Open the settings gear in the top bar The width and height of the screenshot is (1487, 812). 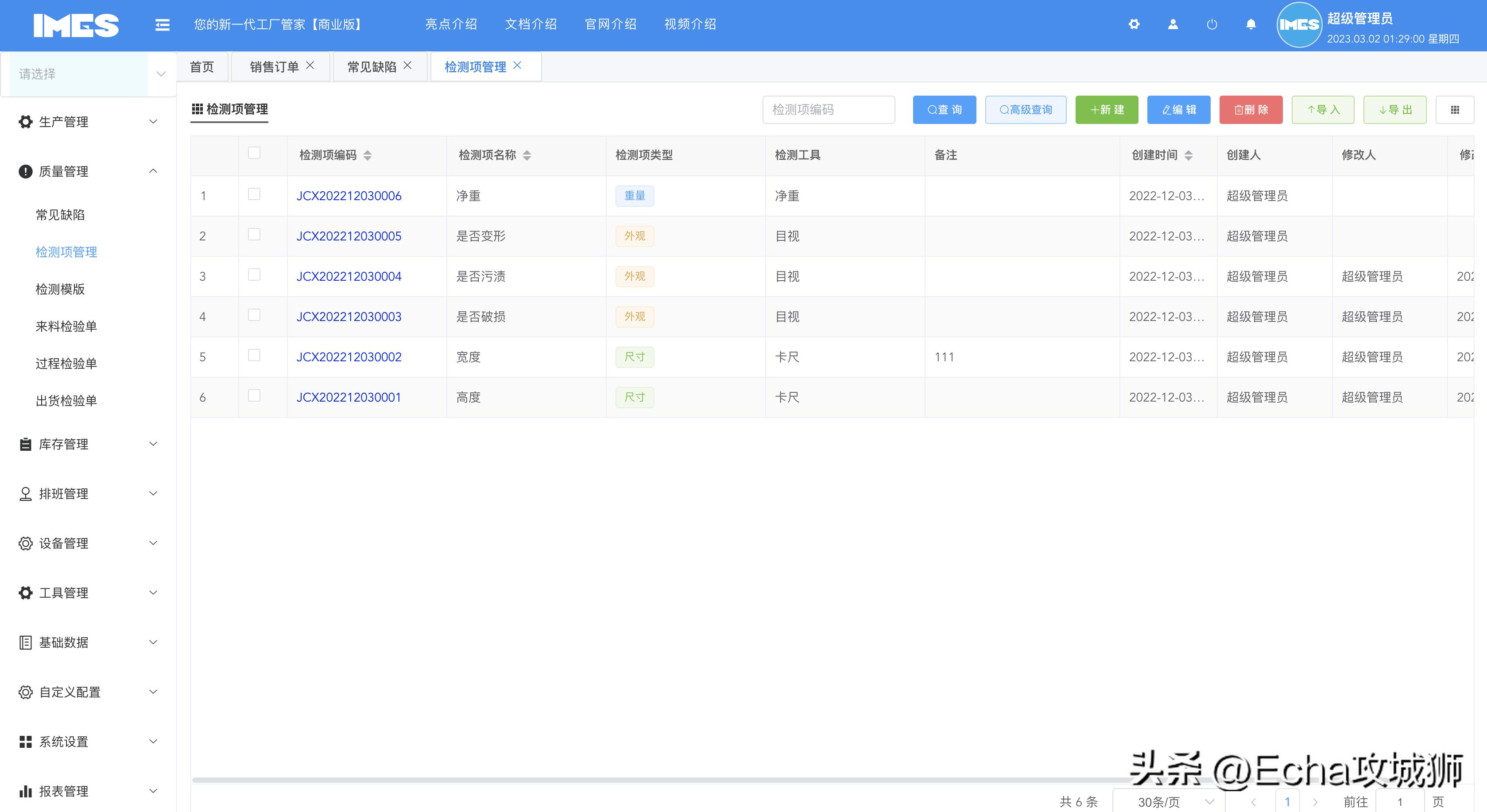pyautogui.click(x=1135, y=24)
